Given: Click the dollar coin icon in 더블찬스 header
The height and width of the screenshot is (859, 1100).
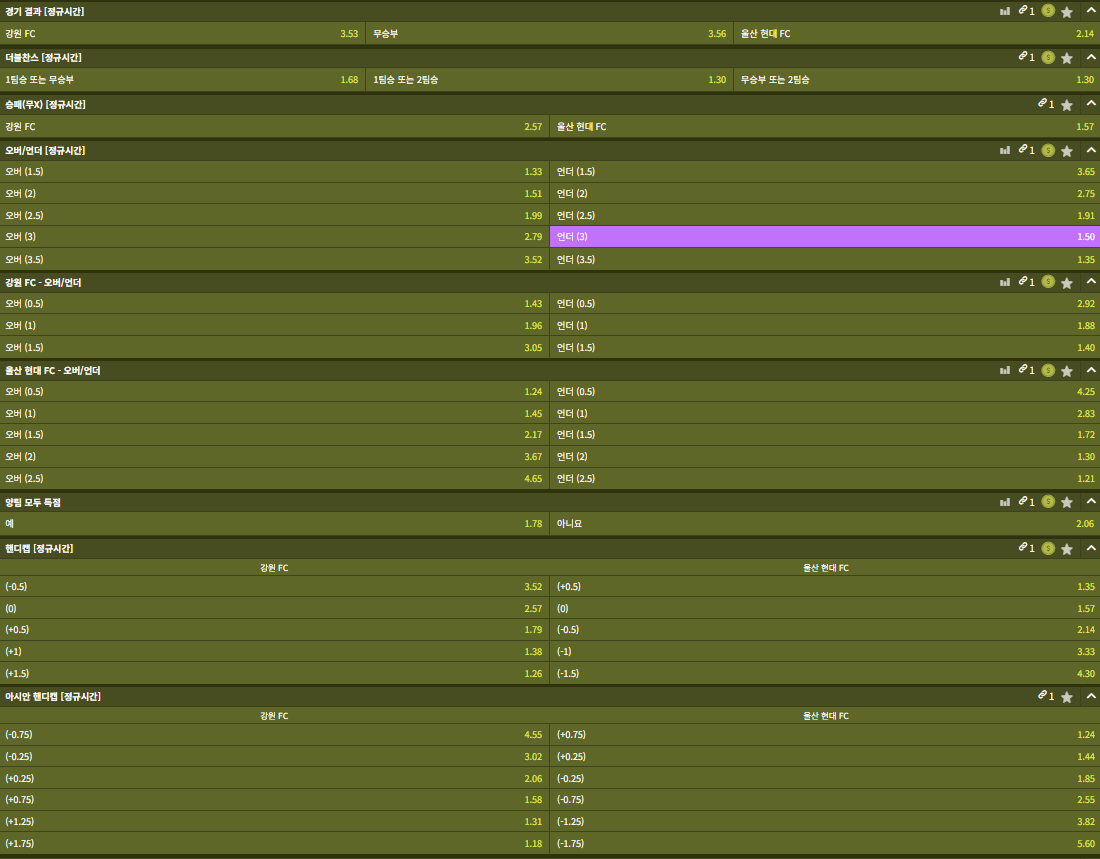Looking at the screenshot, I should 1048,57.
